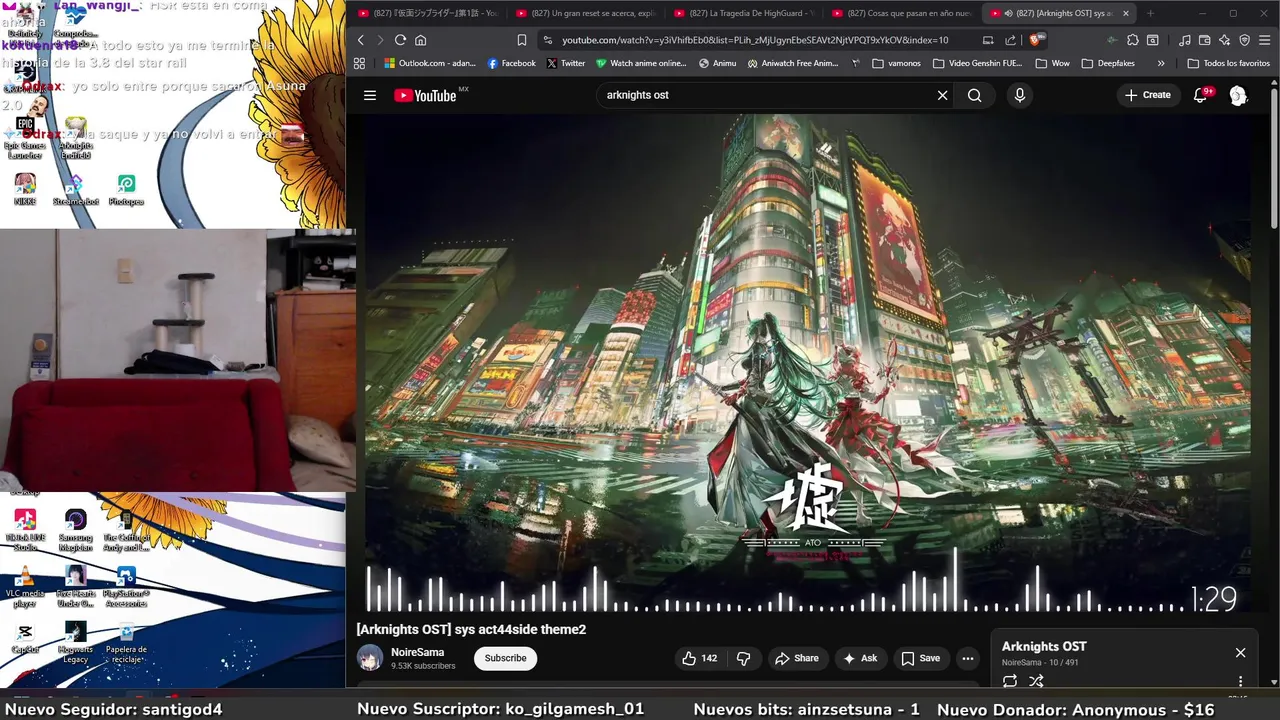1280x720 pixels.
Task: Open the Photopea desktop shortcut
Action: [x=126, y=189]
